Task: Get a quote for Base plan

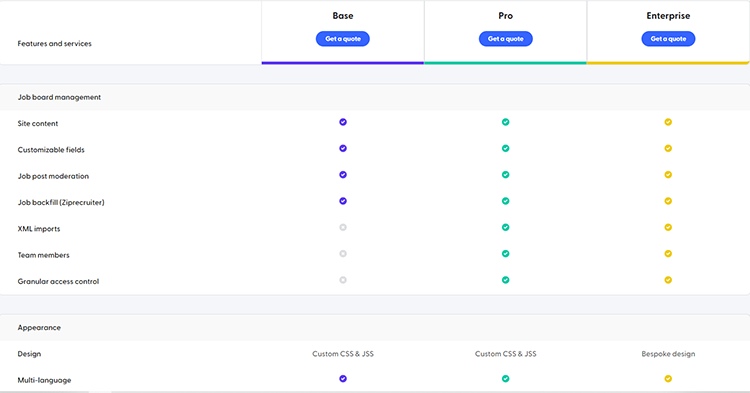Action: (343, 39)
